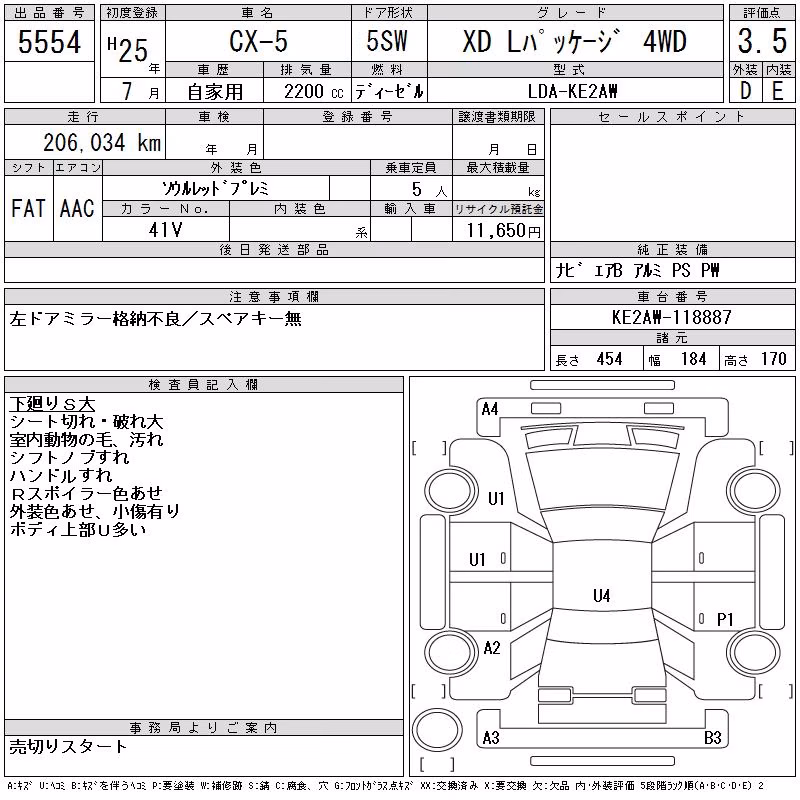
Task: Select the 売切りスタート notice
Action: [68, 747]
